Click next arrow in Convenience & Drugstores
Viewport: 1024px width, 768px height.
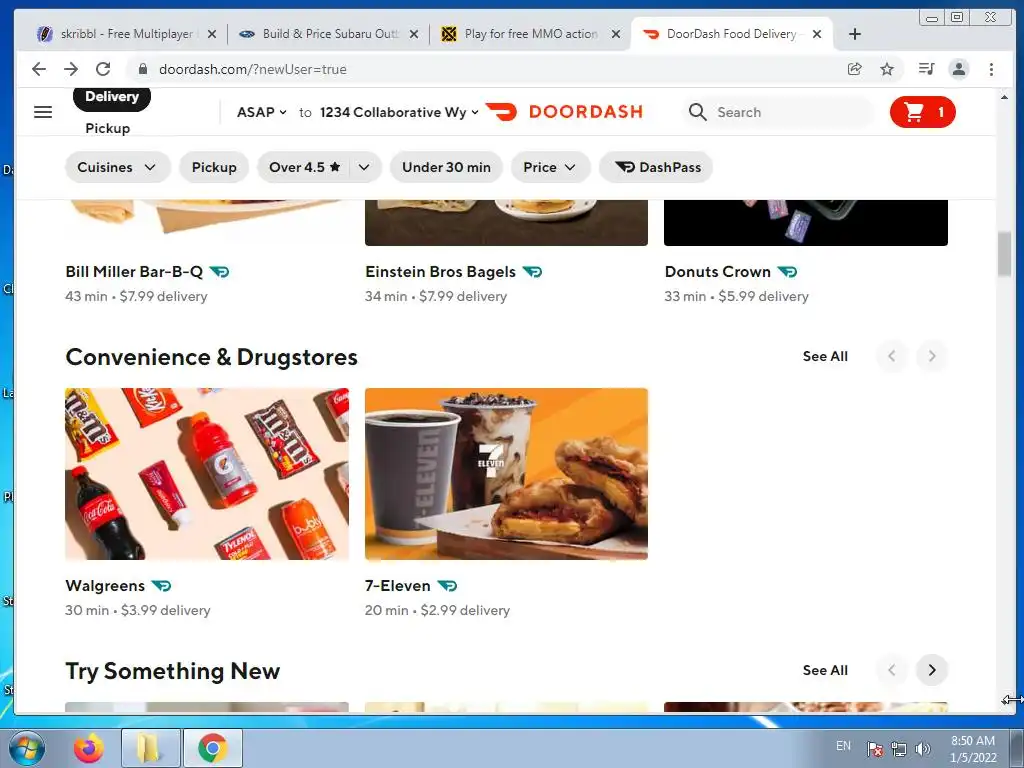click(932, 357)
